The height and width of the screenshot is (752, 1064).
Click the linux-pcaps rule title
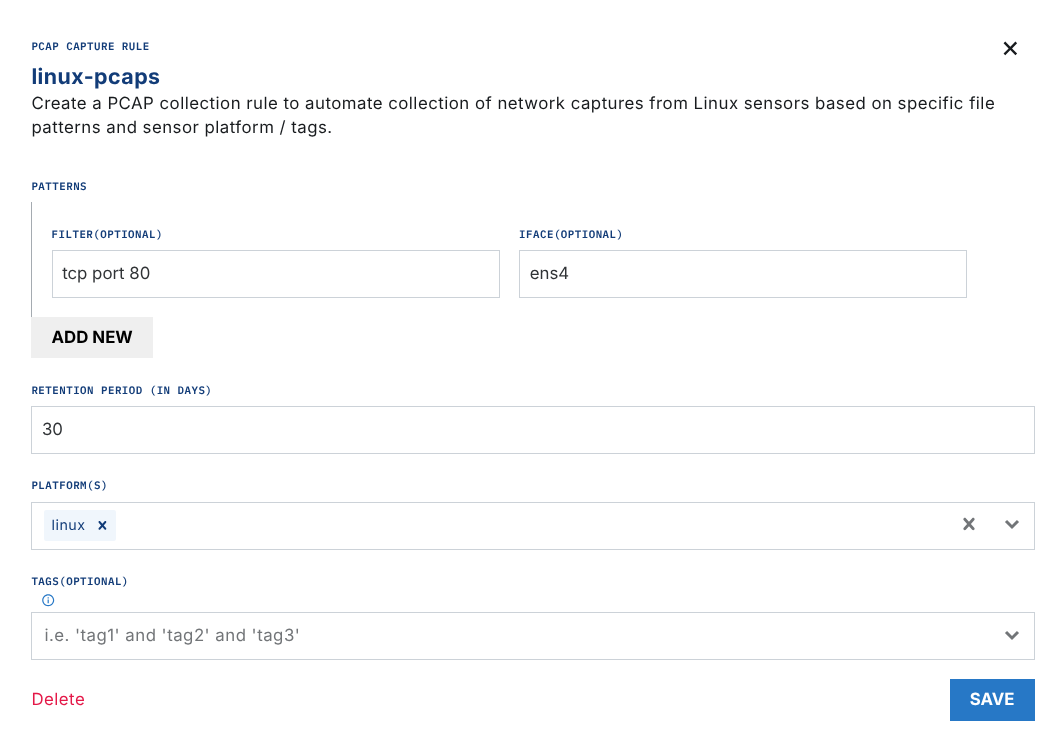(x=96, y=76)
